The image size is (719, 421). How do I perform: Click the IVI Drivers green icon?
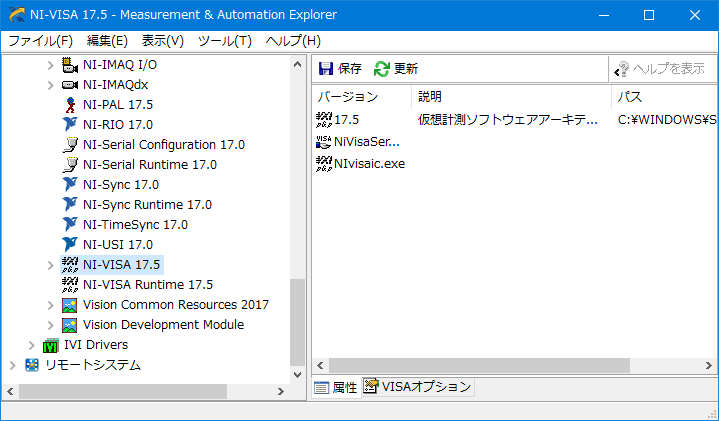tap(50, 345)
